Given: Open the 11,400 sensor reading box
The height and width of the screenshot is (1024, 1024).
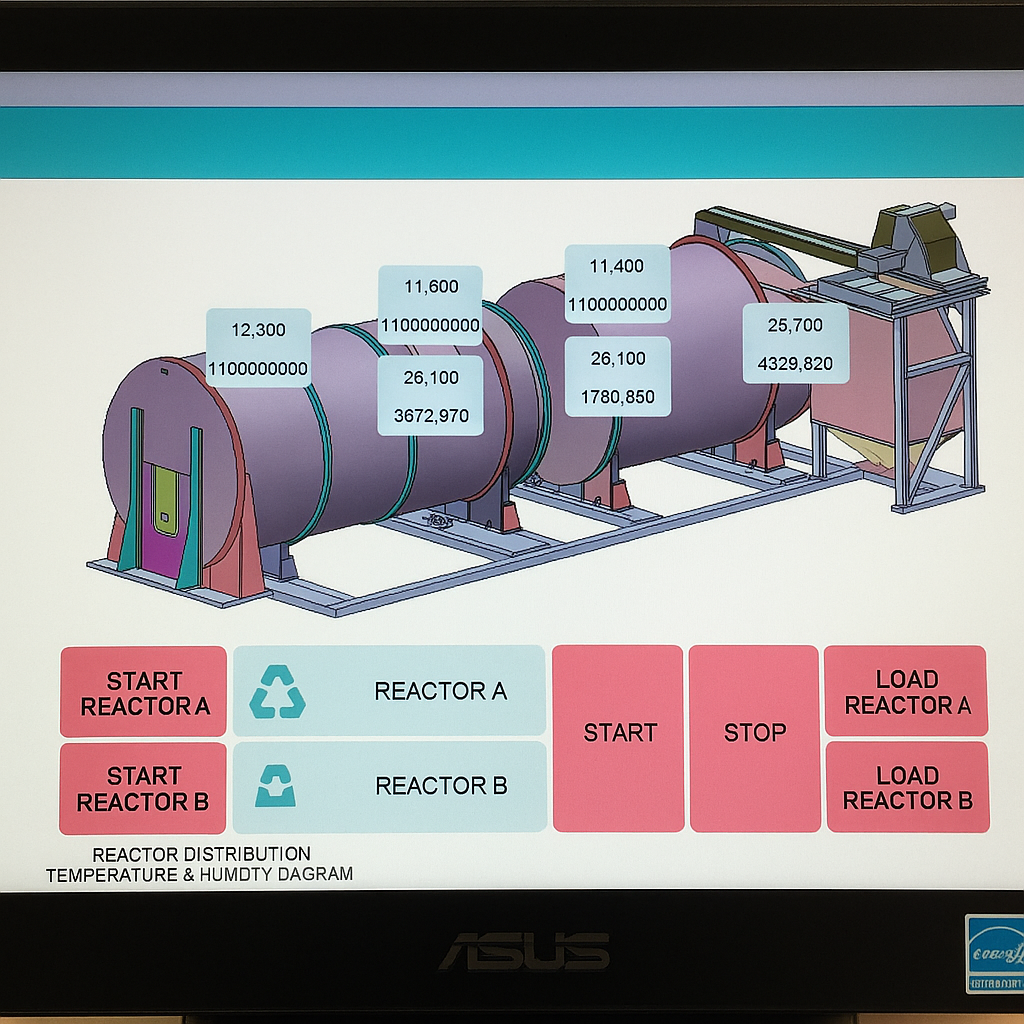Looking at the screenshot, I should click(617, 284).
